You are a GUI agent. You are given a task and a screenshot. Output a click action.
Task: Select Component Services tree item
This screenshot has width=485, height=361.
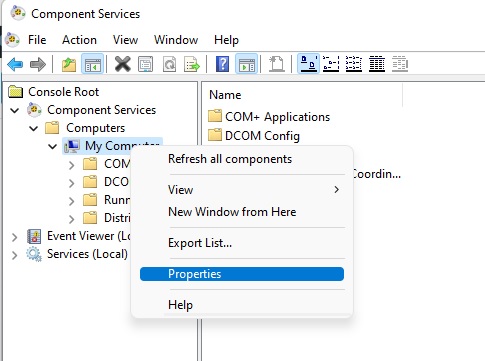102,110
